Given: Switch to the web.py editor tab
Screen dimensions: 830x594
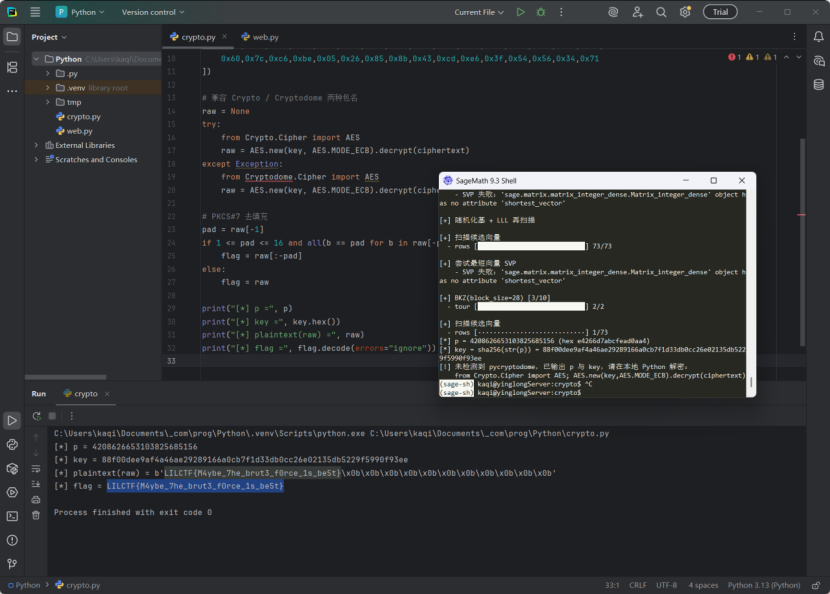Looking at the screenshot, I should pyautogui.click(x=259, y=37).
